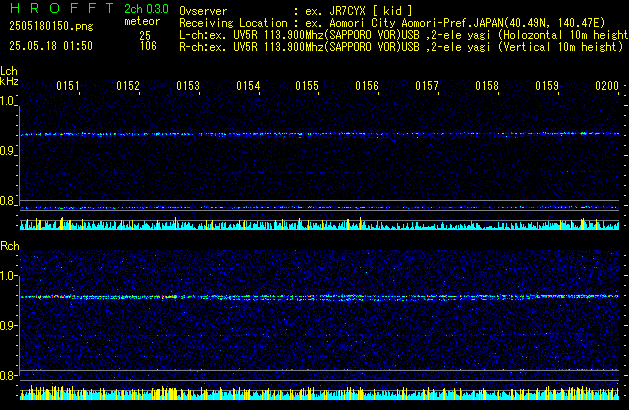Click the R-ch receiver description line

(x=401, y=47)
